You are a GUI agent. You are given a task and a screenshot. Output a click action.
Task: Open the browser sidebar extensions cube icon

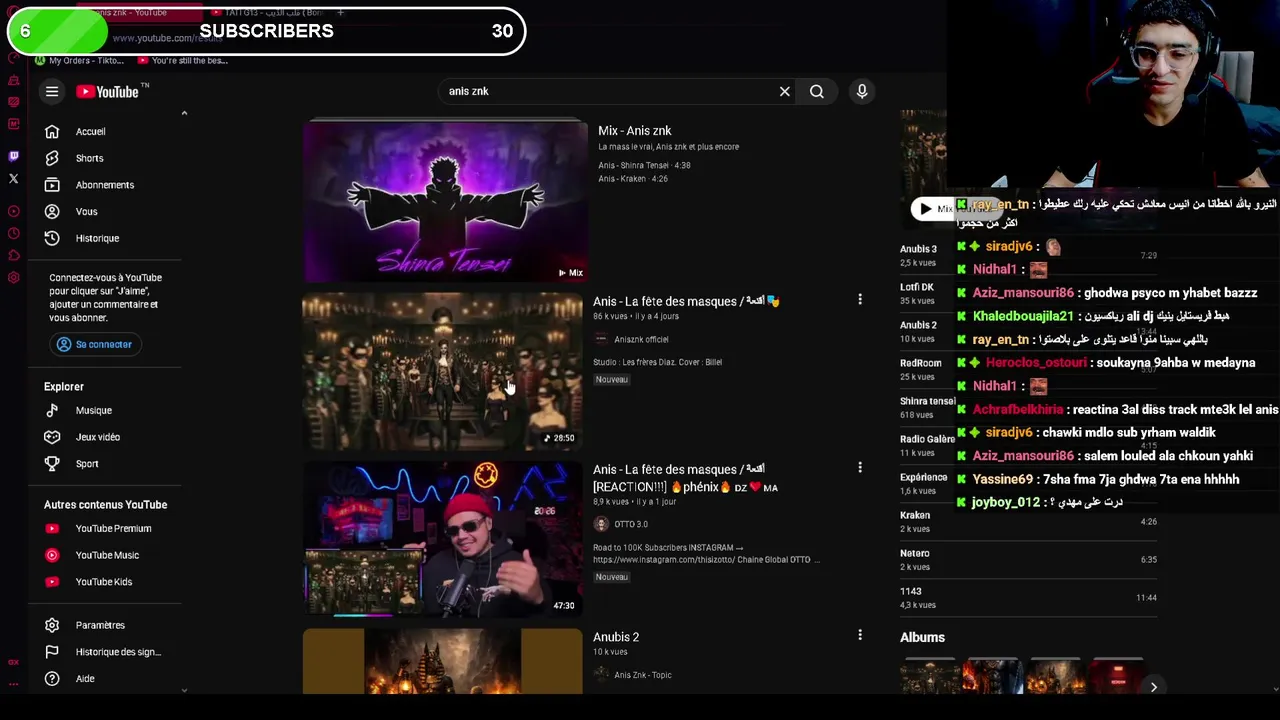point(13,255)
